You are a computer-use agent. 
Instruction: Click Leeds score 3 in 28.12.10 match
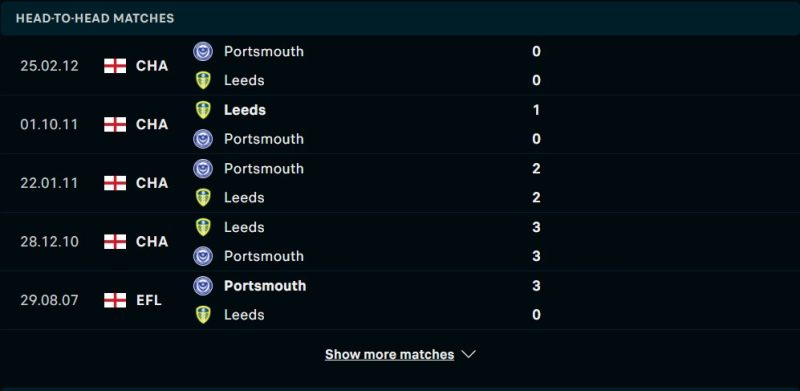536,227
